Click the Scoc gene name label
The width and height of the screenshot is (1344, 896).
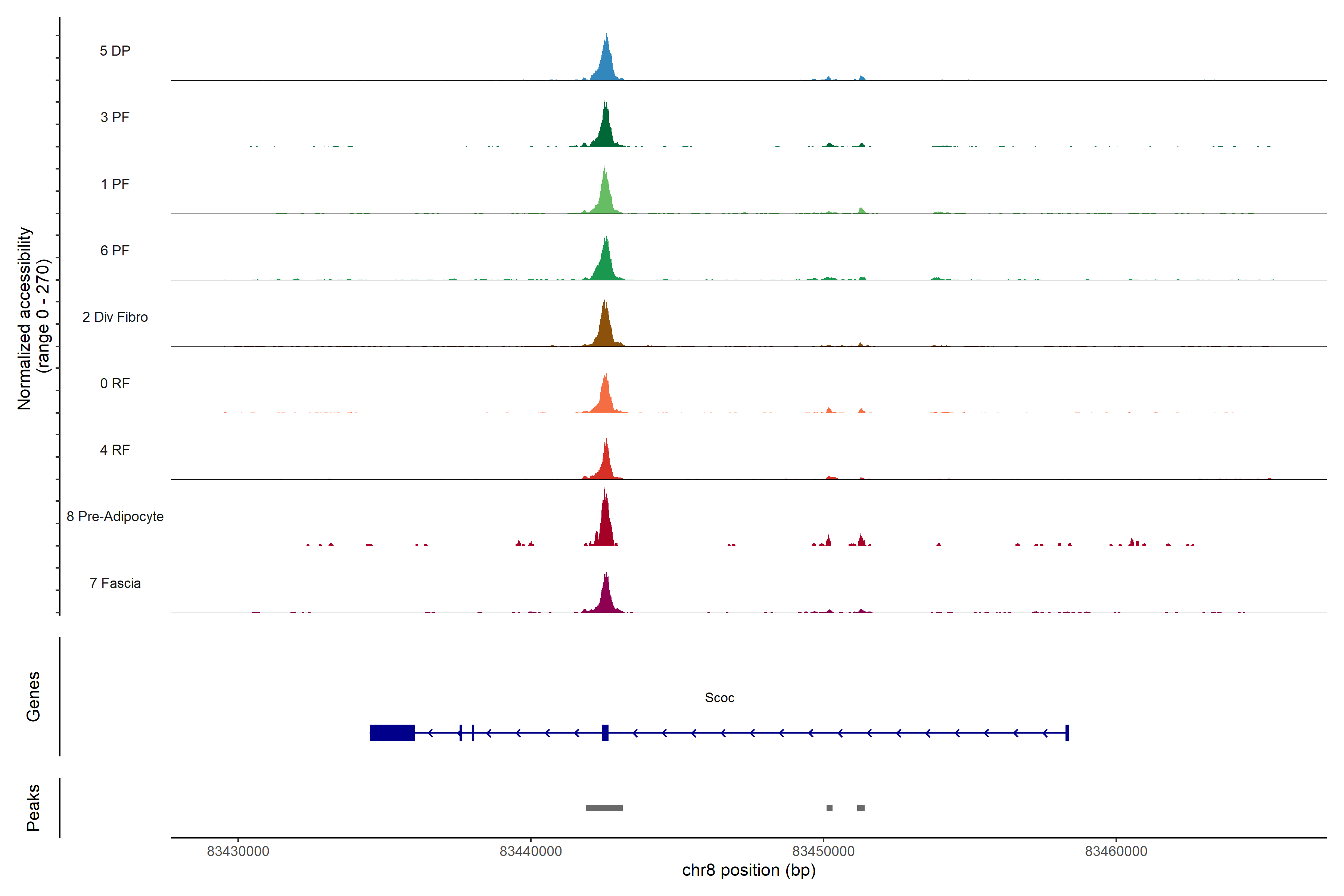tap(719, 698)
